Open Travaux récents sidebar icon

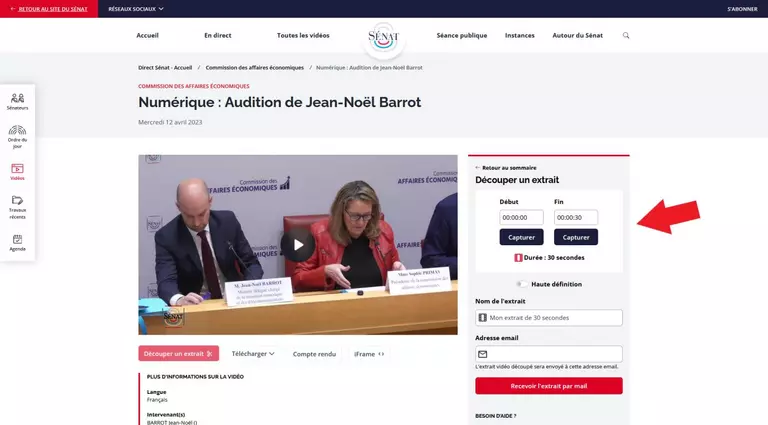(17, 206)
